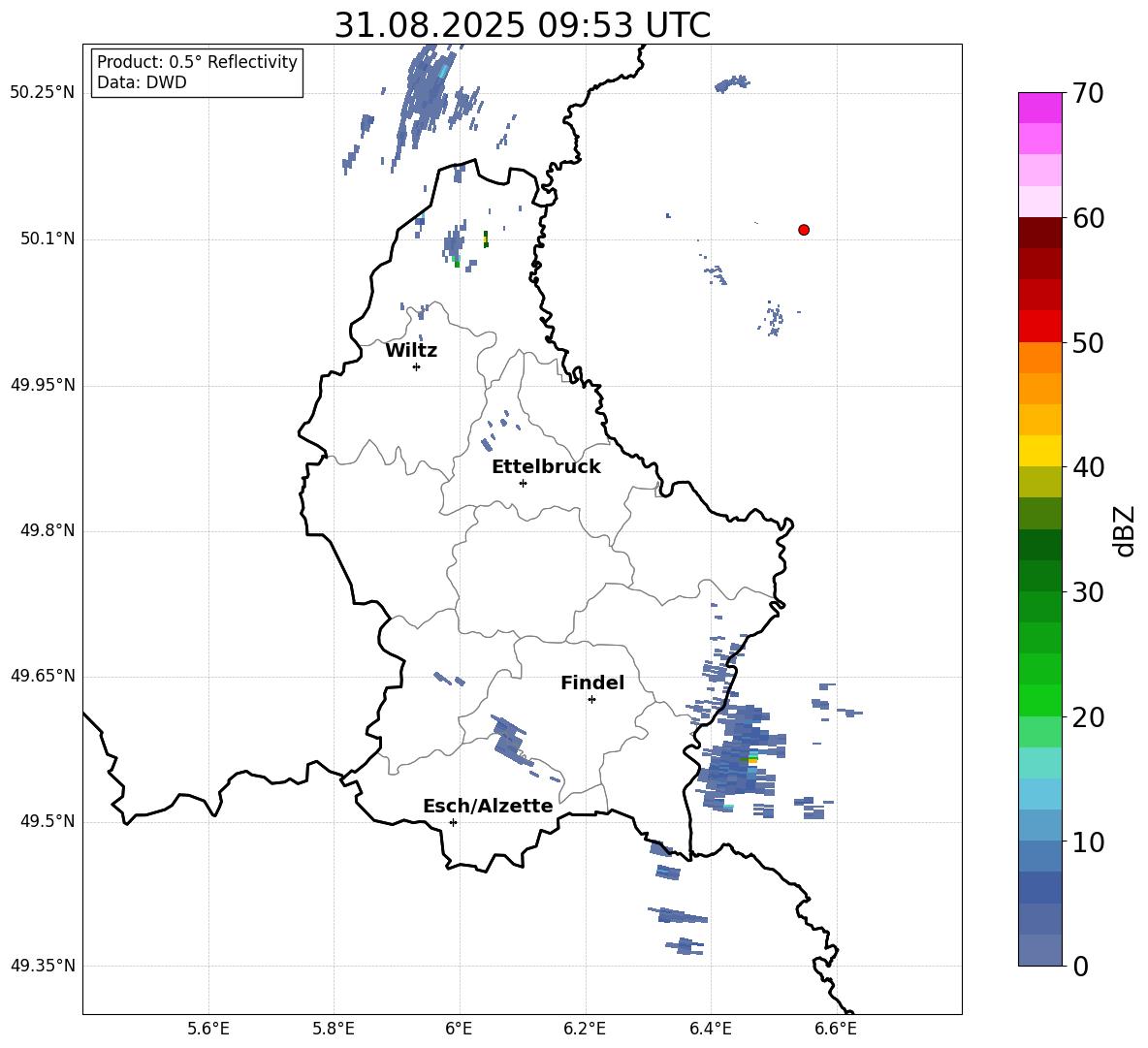This screenshot has height=1048, width=1148.
Task: Click the 6.6°E longitude label
Action: click(836, 1029)
